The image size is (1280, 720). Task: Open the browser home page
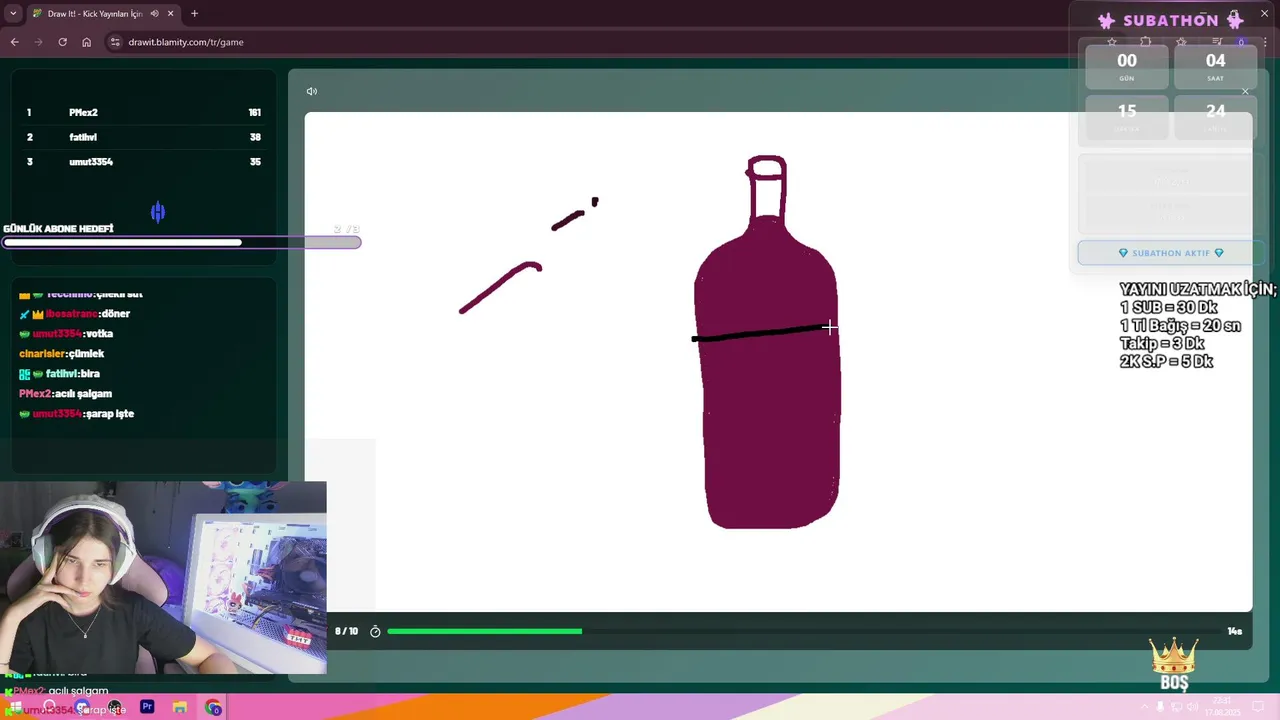coord(86,42)
